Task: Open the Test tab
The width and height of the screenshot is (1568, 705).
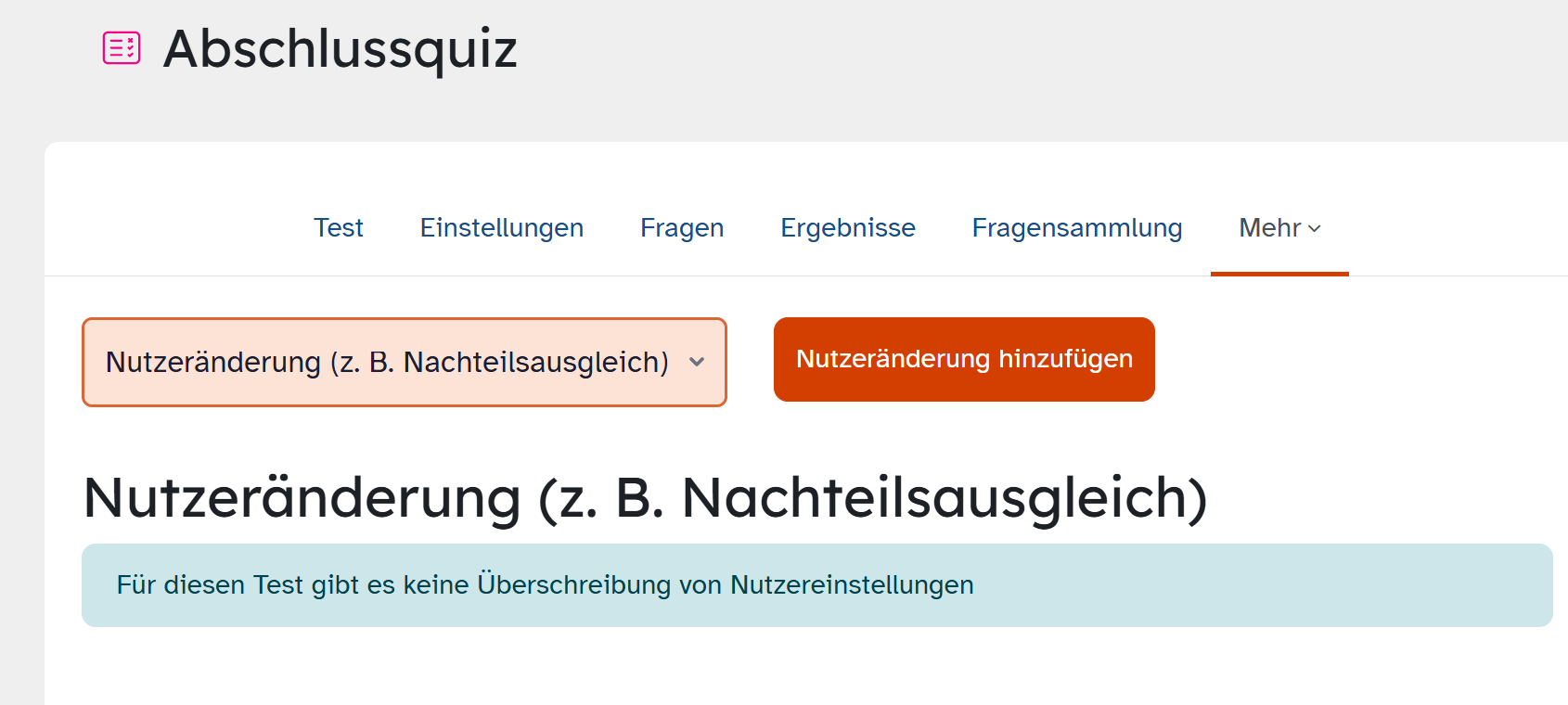Action: (x=339, y=227)
